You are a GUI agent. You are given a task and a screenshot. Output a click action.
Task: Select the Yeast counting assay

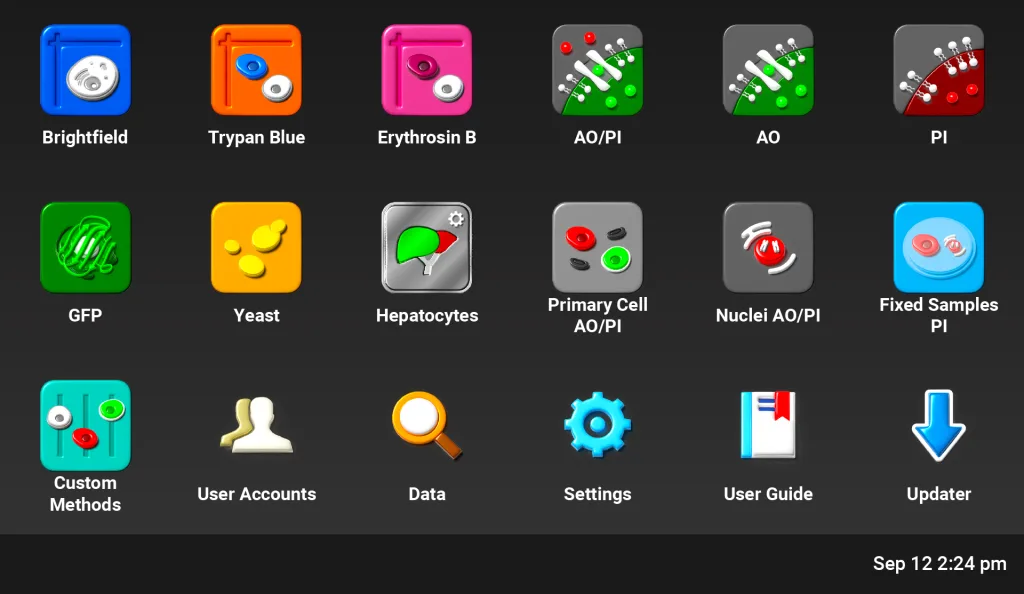(256, 247)
